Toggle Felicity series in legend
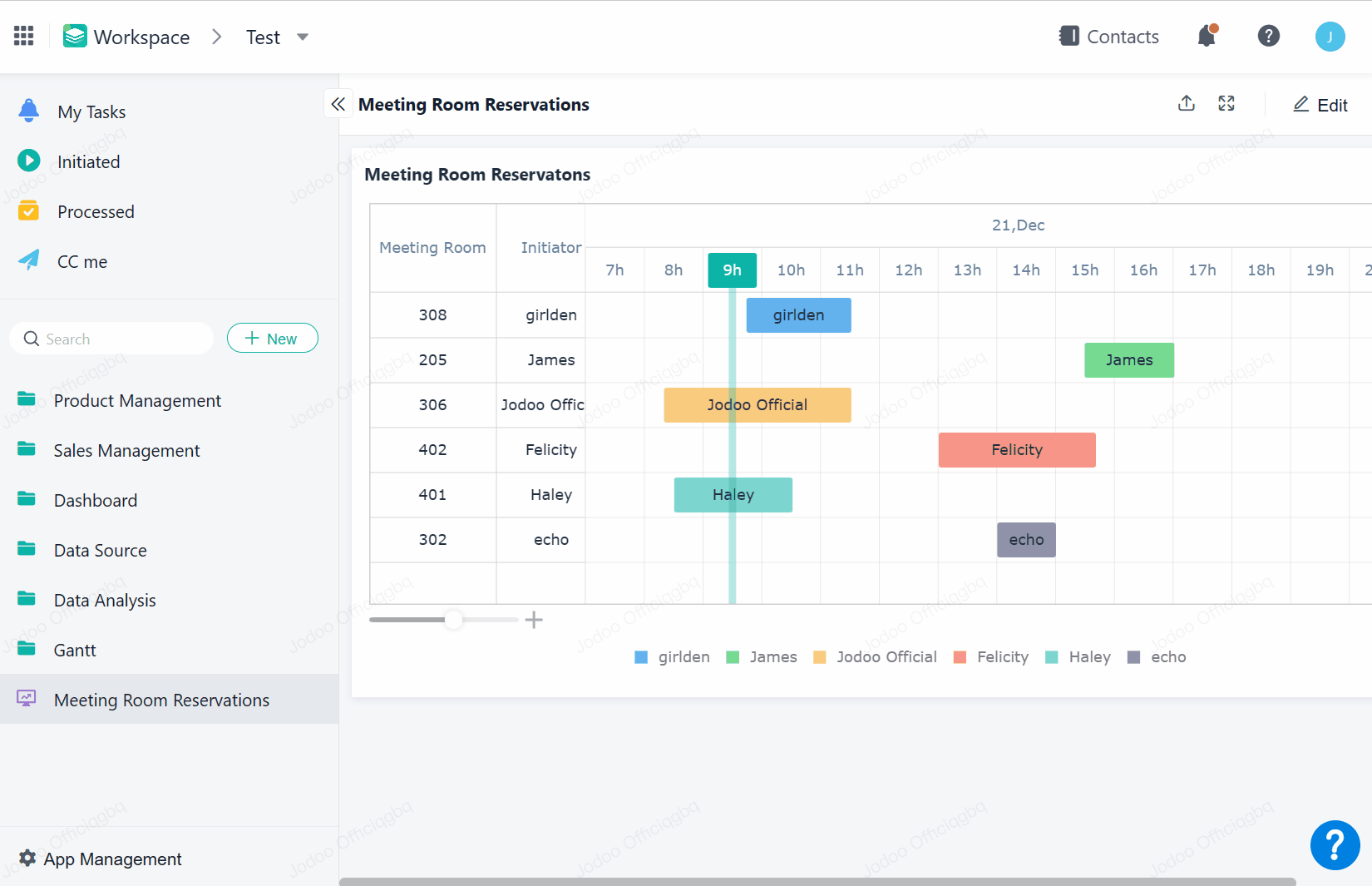 (x=991, y=657)
